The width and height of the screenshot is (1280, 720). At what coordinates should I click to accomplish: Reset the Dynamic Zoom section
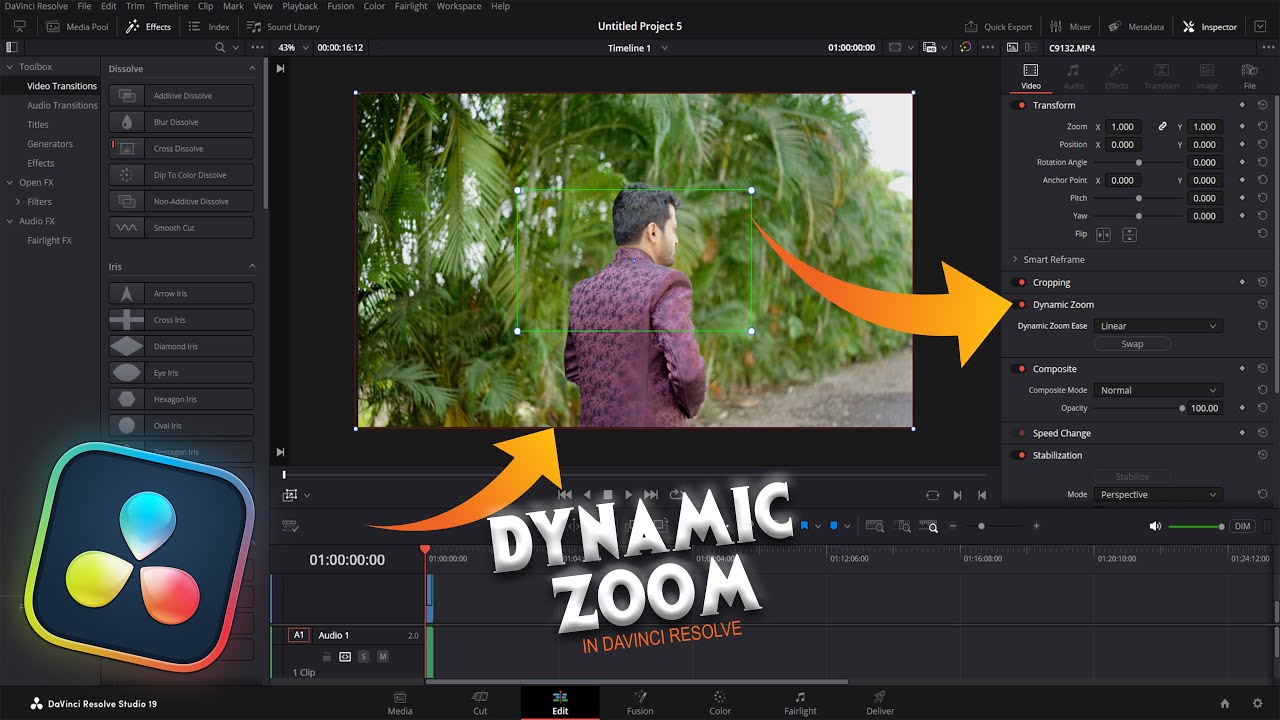(x=1263, y=304)
